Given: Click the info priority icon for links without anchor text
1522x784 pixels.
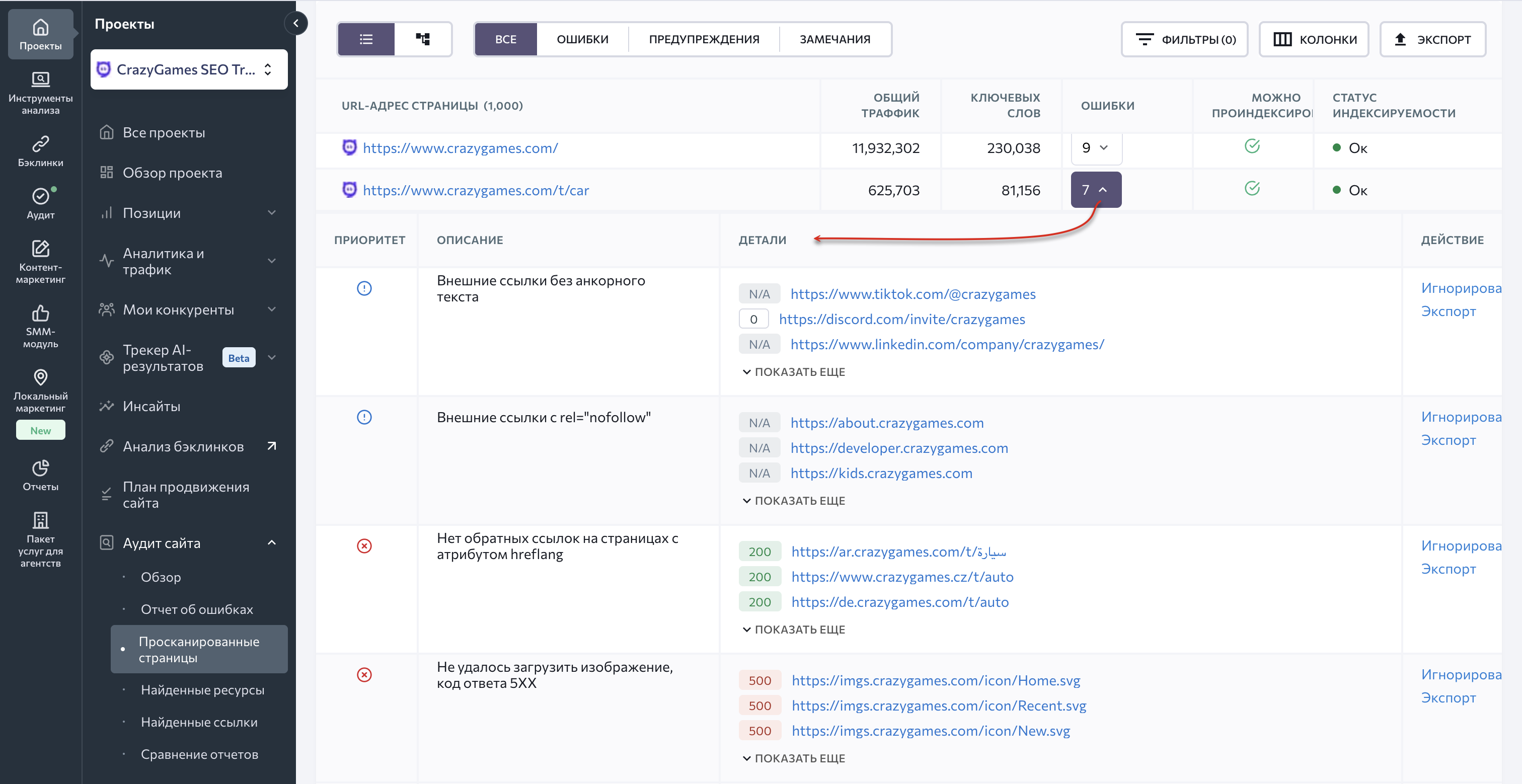Looking at the screenshot, I should coord(364,288).
